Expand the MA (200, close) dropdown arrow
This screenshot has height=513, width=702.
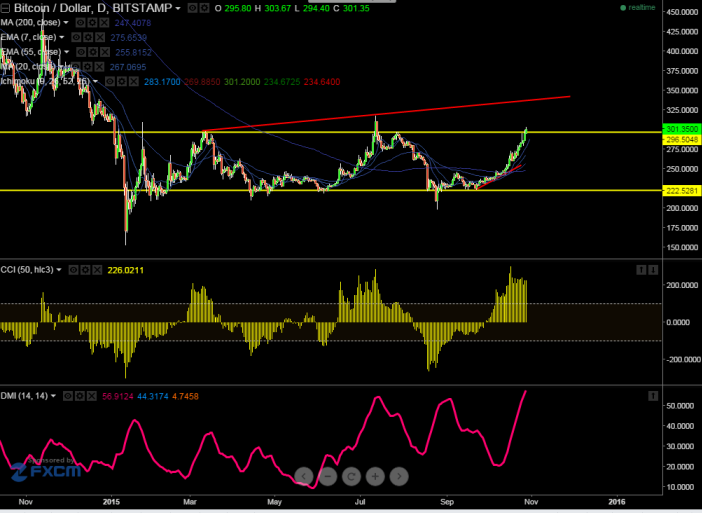coord(66,22)
